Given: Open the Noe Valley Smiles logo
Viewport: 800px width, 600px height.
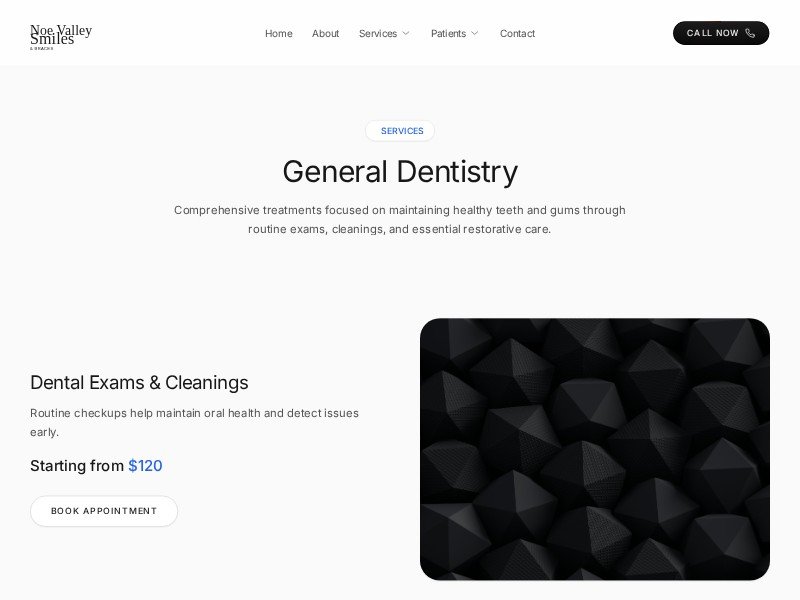Looking at the screenshot, I should pyautogui.click(x=61, y=37).
